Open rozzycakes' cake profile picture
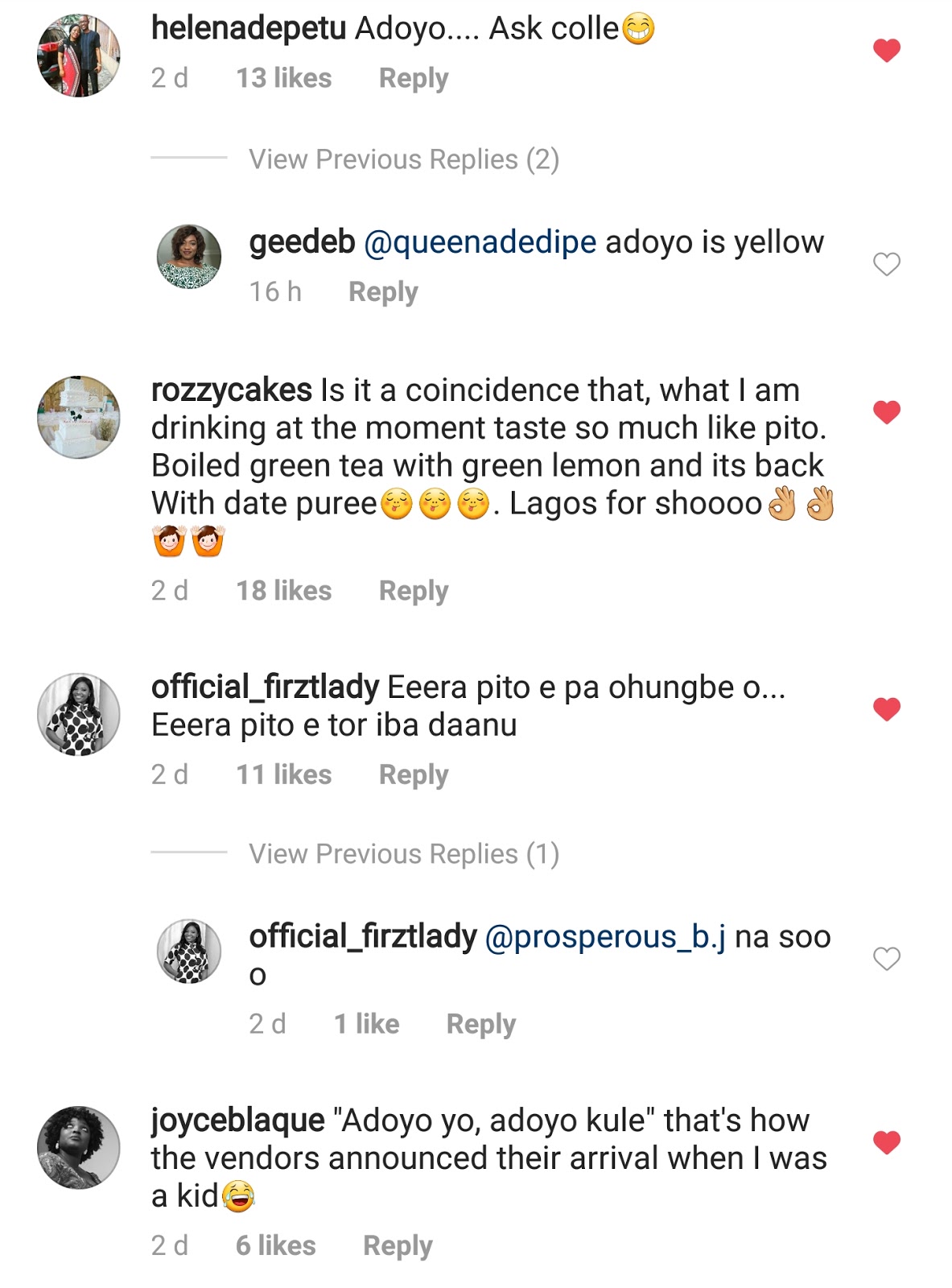Viewport: 952px width, 1288px height. click(x=79, y=417)
